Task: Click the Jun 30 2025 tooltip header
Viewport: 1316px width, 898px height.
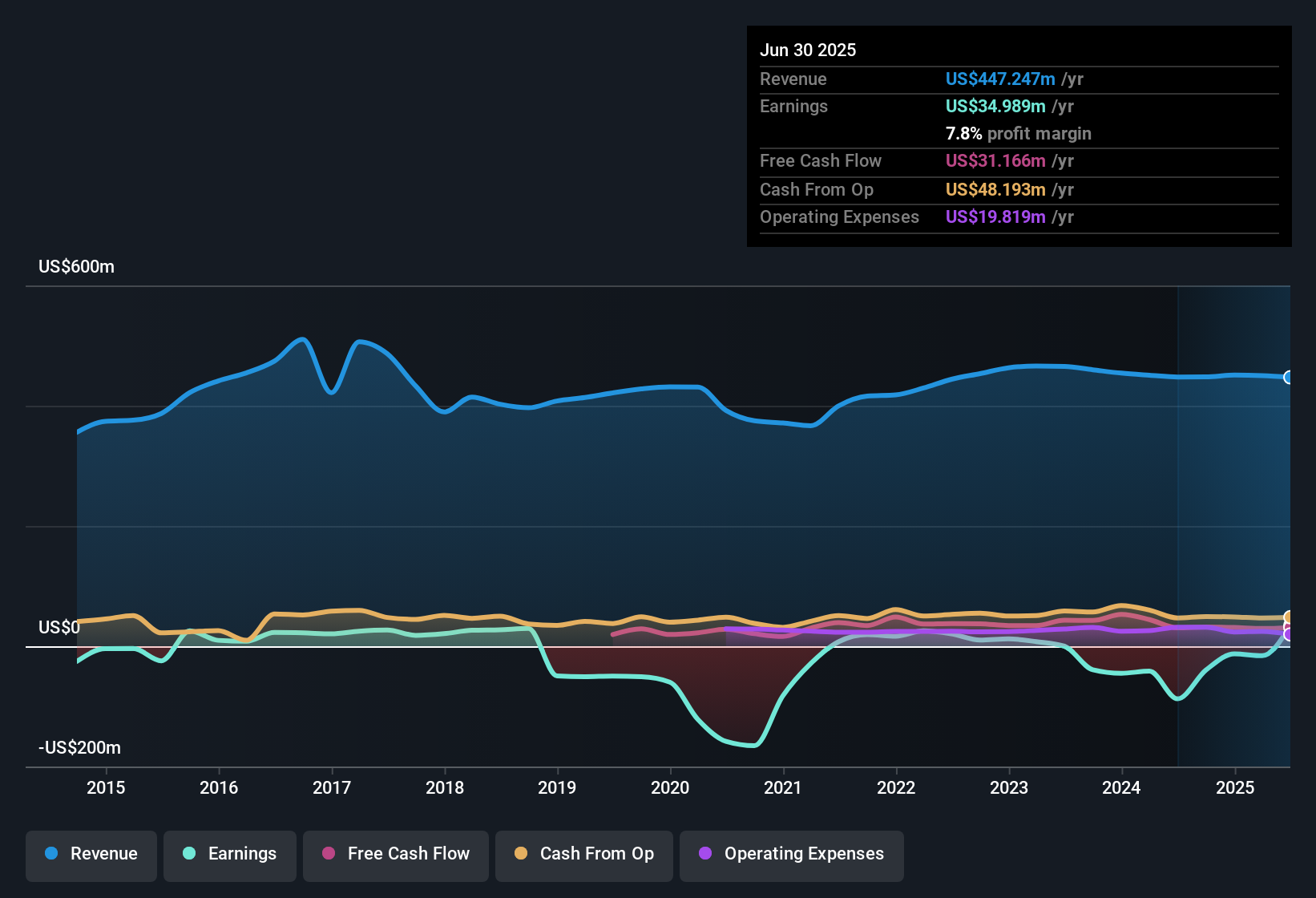Action: tap(808, 50)
